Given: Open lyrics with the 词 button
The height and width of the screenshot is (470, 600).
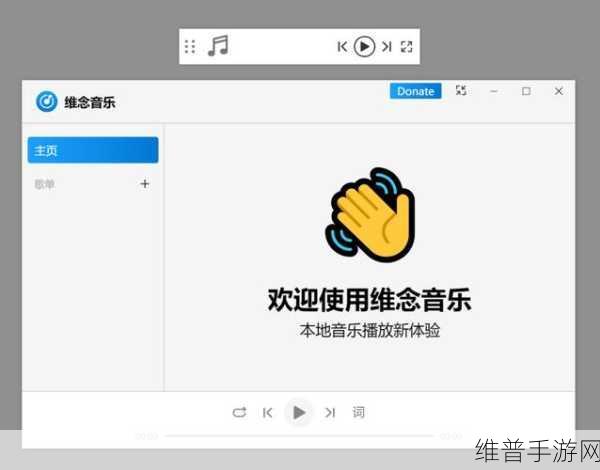Looking at the screenshot, I should coord(359,413).
